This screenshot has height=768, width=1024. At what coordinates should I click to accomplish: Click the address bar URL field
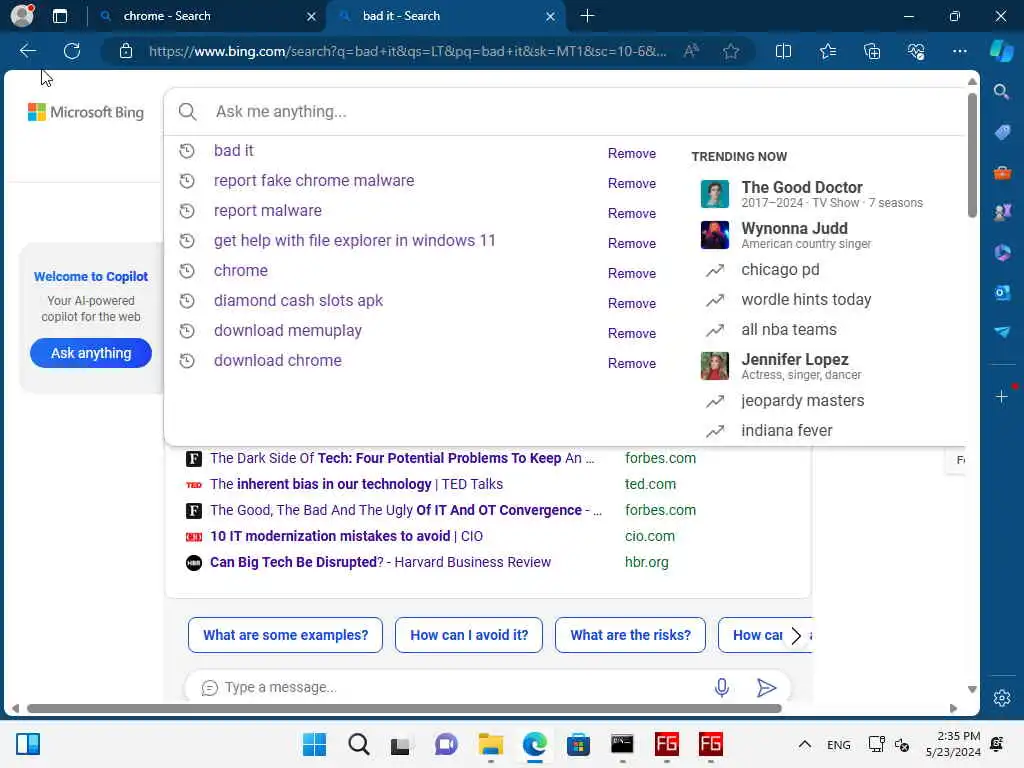point(408,51)
